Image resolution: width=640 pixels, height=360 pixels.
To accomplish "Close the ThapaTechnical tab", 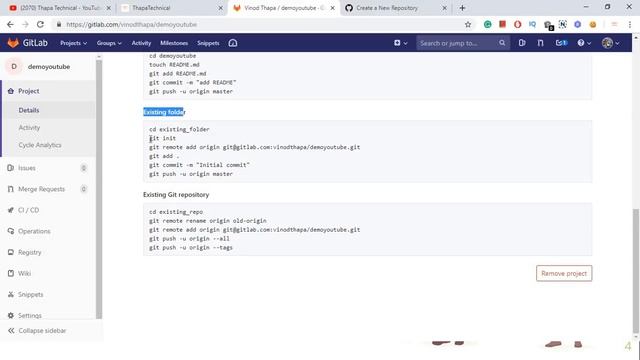I will [220, 8].
